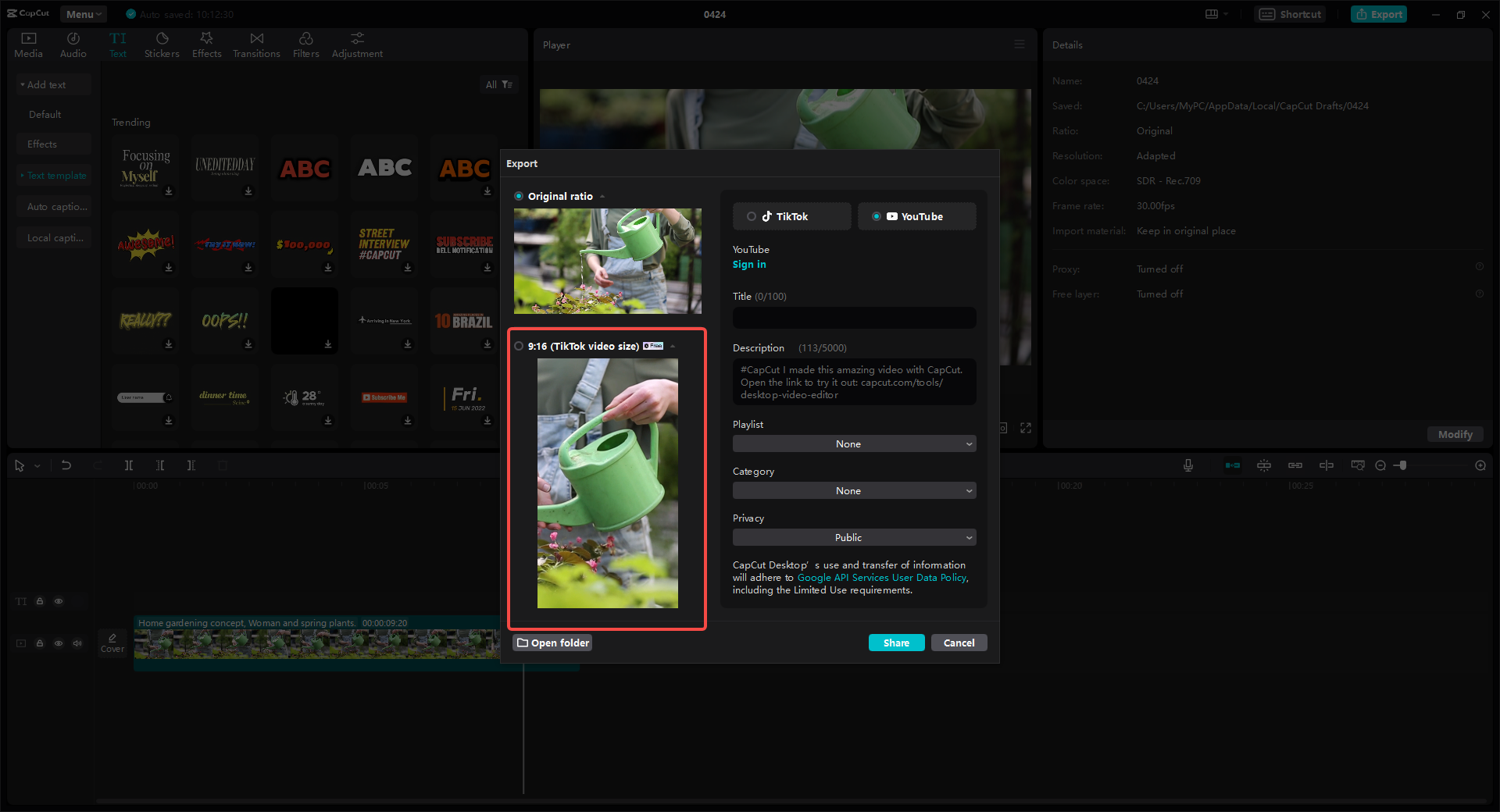Open the Adjustment panel
The image size is (1500, 812).
356,45
